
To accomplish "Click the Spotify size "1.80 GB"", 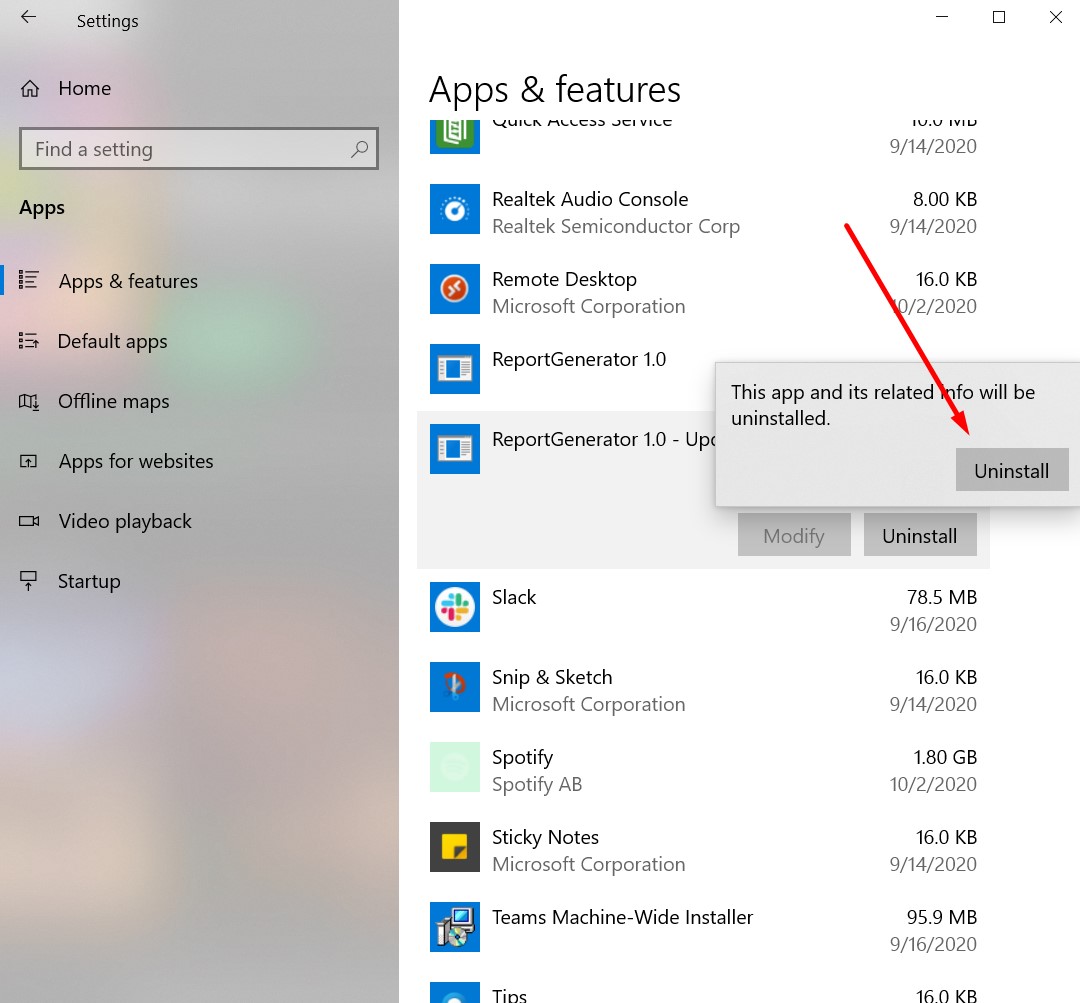I will coord(945,757).
